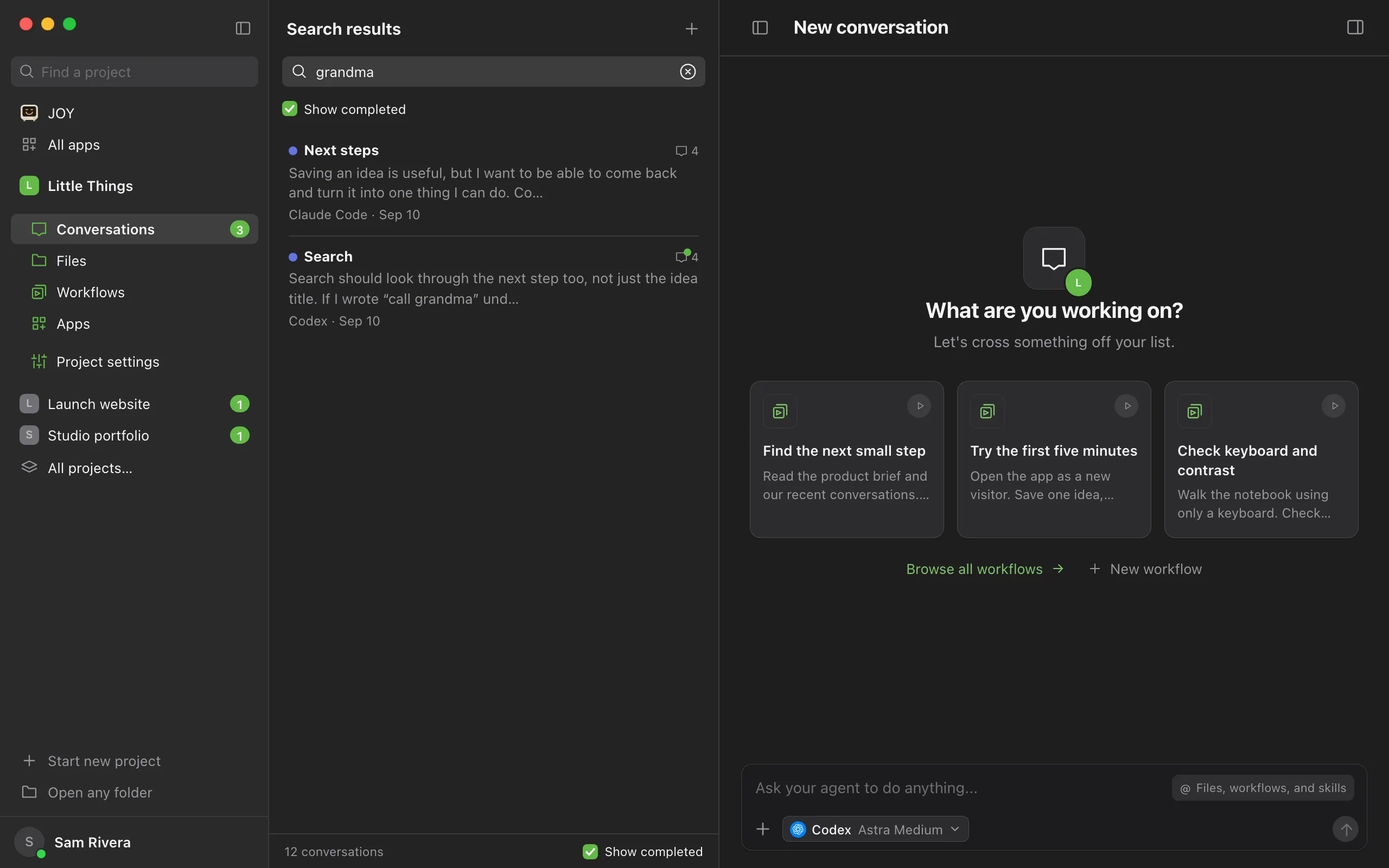Toggle the conversation list panel icon

tap(760, 28)
